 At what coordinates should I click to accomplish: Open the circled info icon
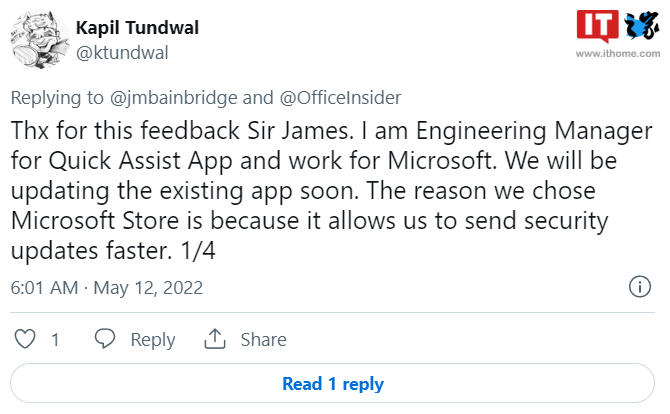tap(640, 288)
